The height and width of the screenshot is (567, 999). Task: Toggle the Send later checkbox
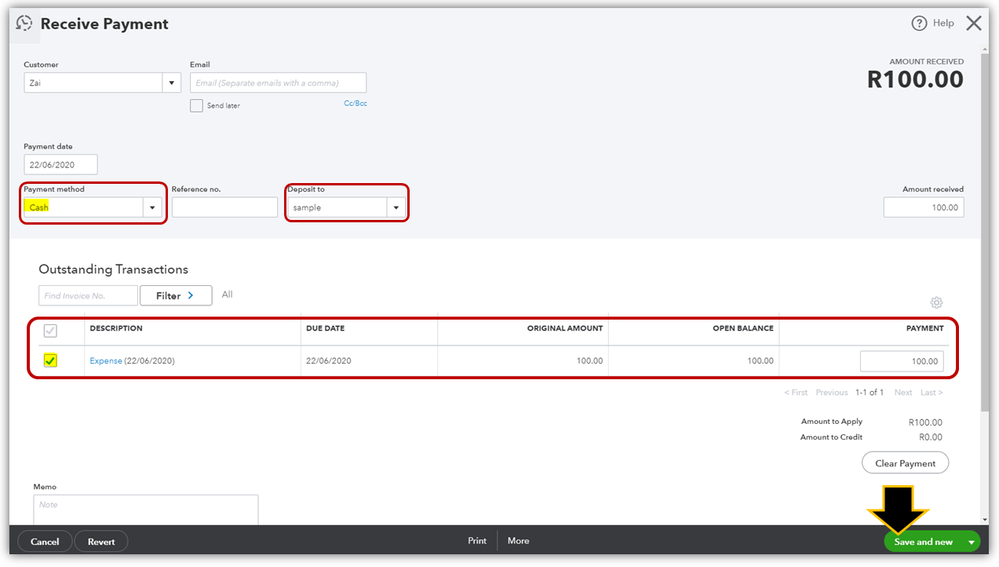[196, 106]
